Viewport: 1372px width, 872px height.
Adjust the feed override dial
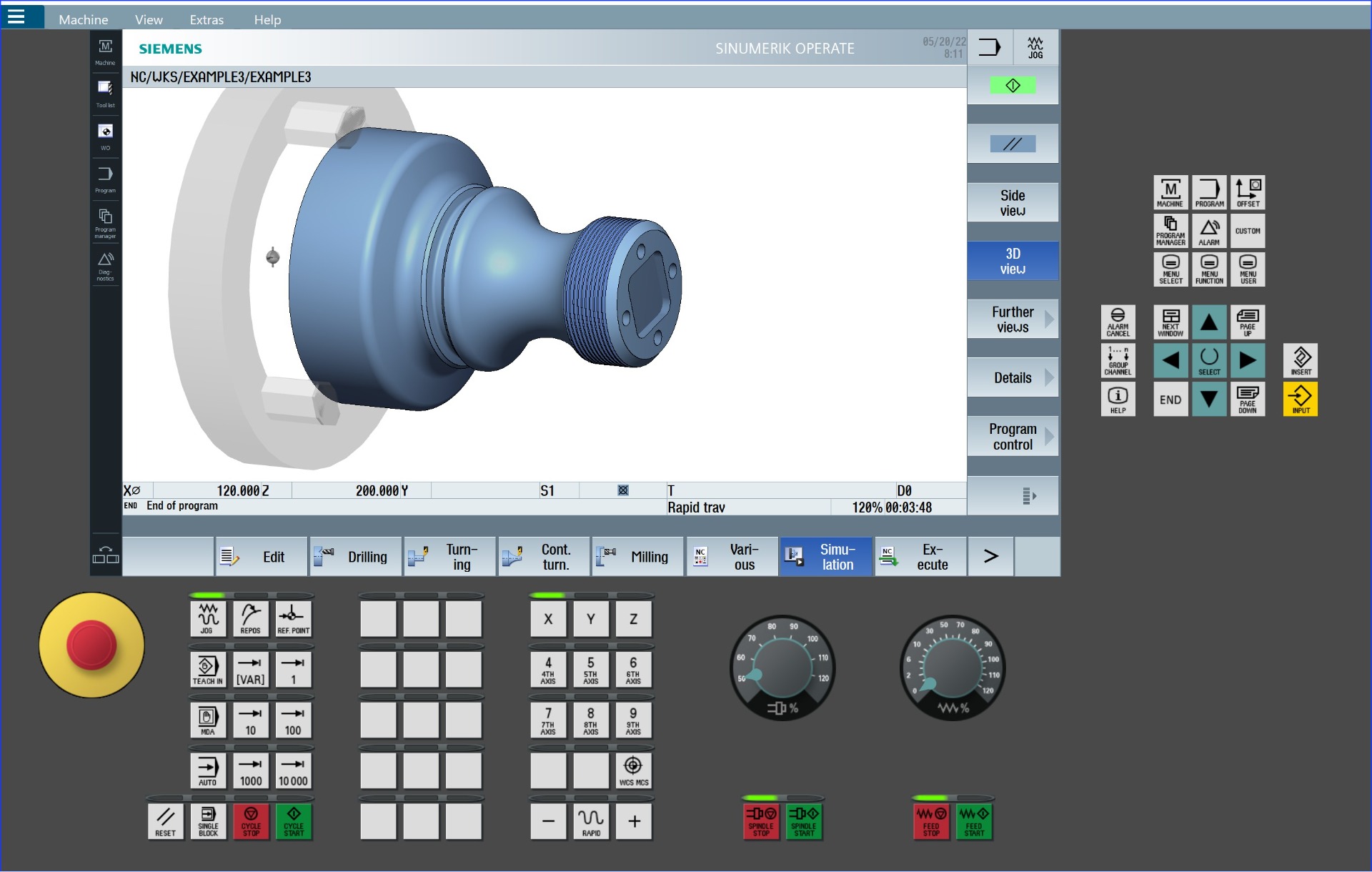pos(953,668)
